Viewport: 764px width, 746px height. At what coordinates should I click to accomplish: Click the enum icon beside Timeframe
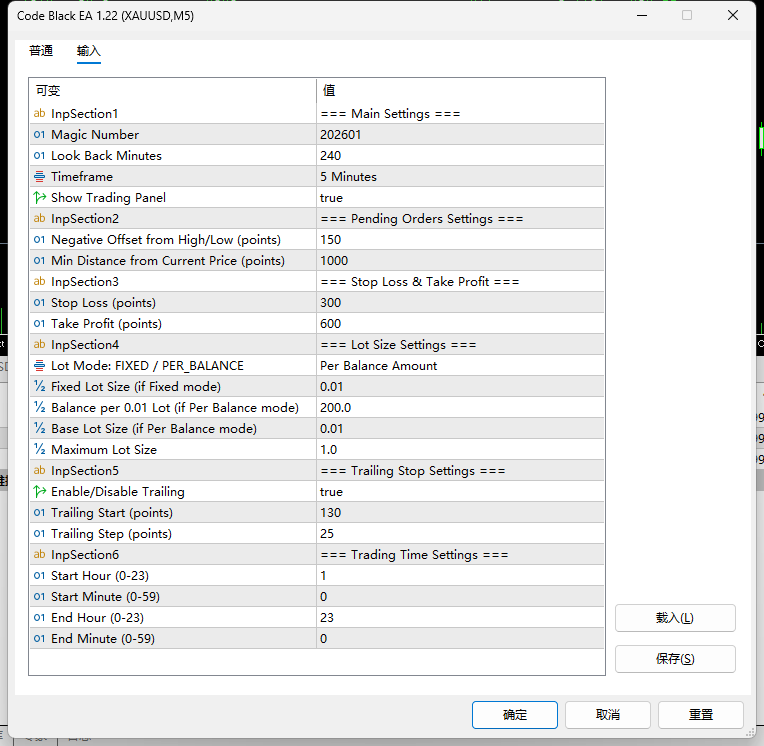point(39,176)
